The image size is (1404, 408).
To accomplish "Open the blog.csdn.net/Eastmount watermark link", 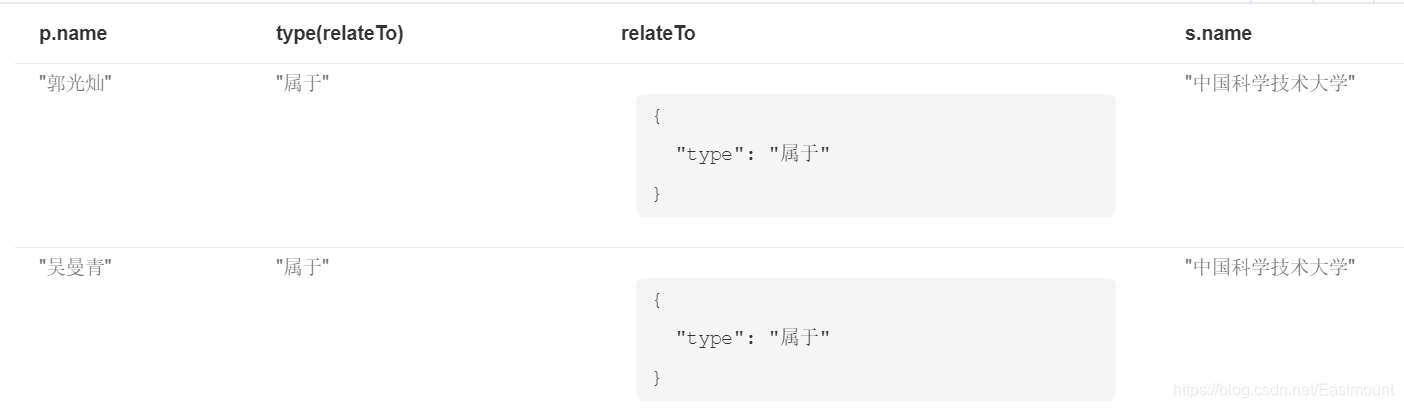I will [x=1283, y=390].
